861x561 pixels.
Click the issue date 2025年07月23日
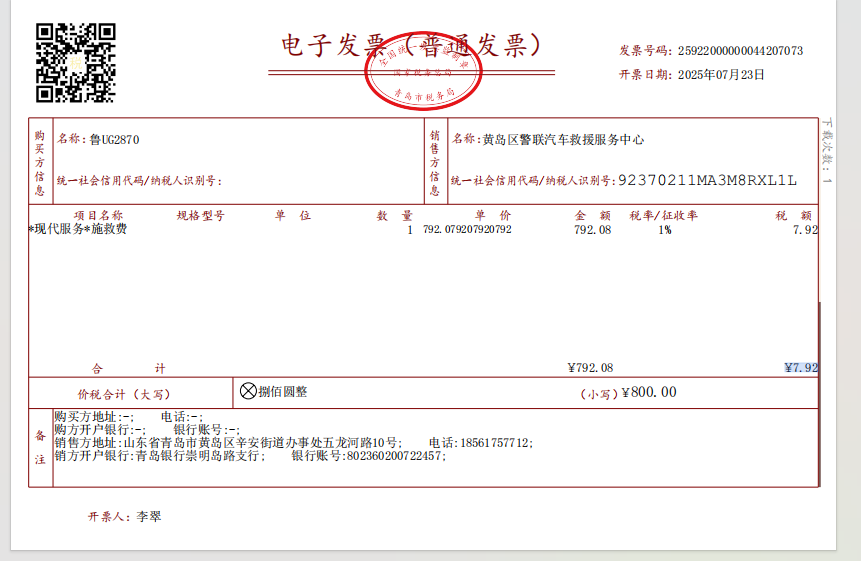(x=721, y=74)
